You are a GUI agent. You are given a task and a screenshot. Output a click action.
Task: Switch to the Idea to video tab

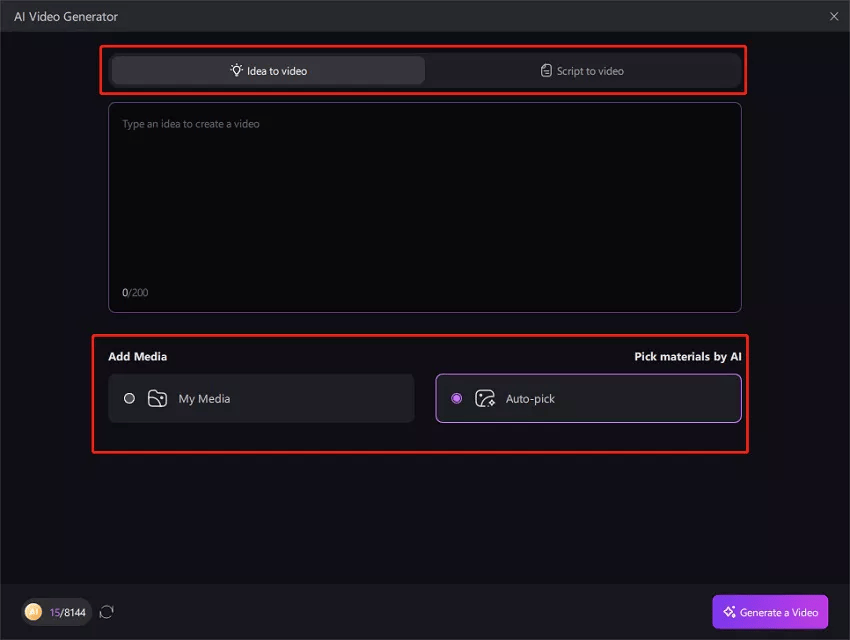[268, 71]
